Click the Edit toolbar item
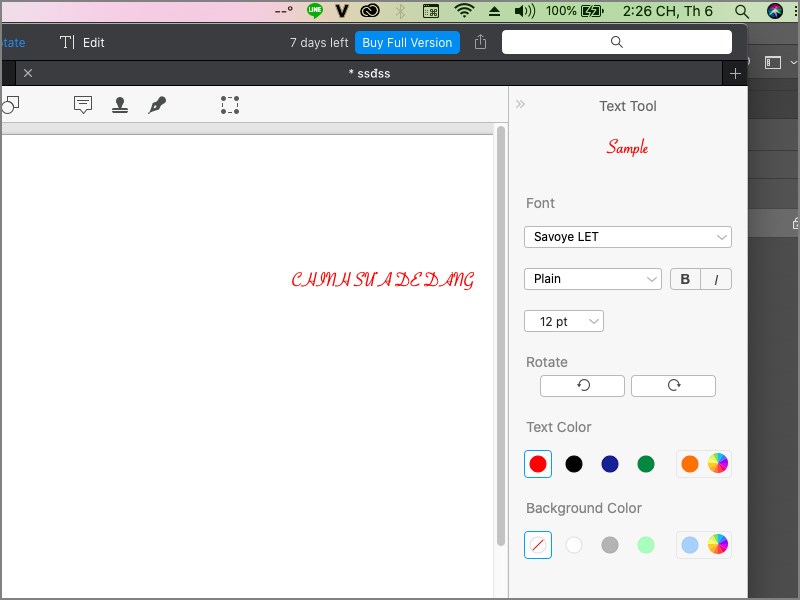Viewport: 800px width, 600px height. point(82,42)
